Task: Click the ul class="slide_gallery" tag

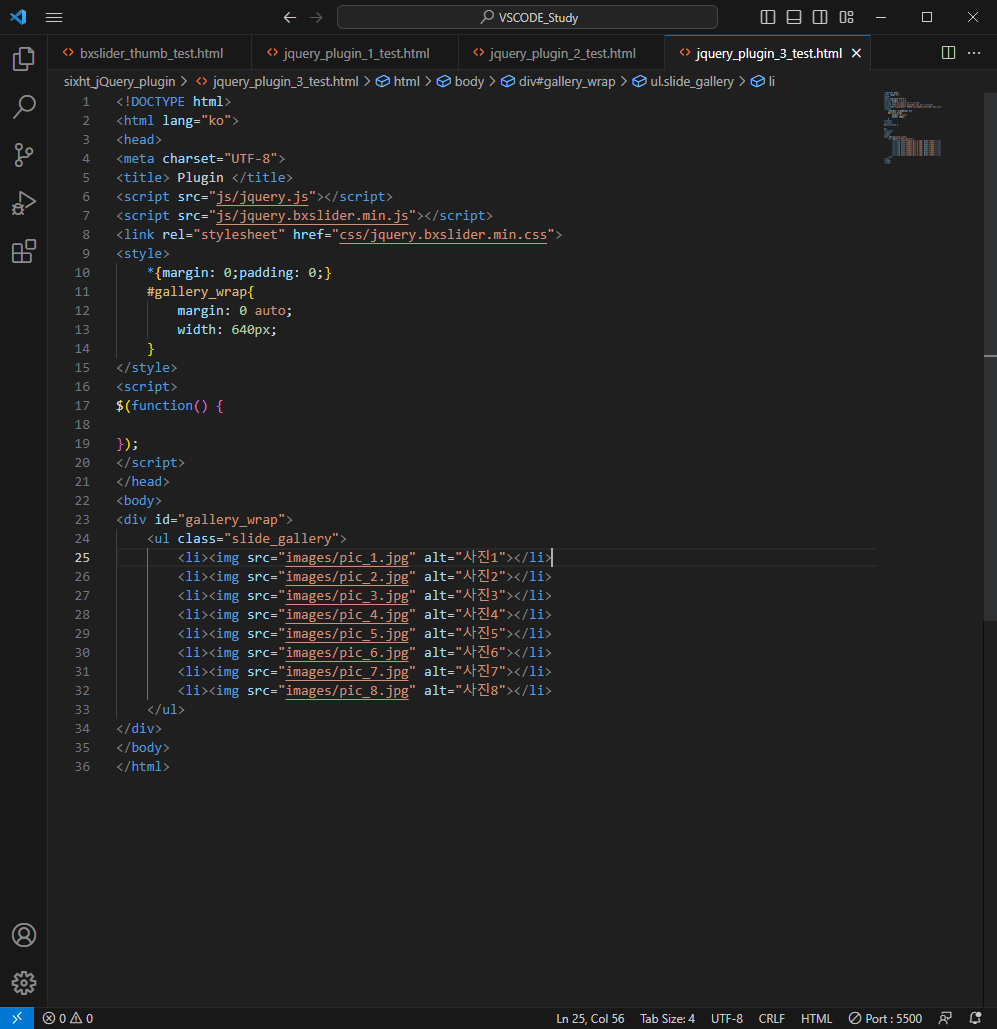Action: tap(246, 539)
